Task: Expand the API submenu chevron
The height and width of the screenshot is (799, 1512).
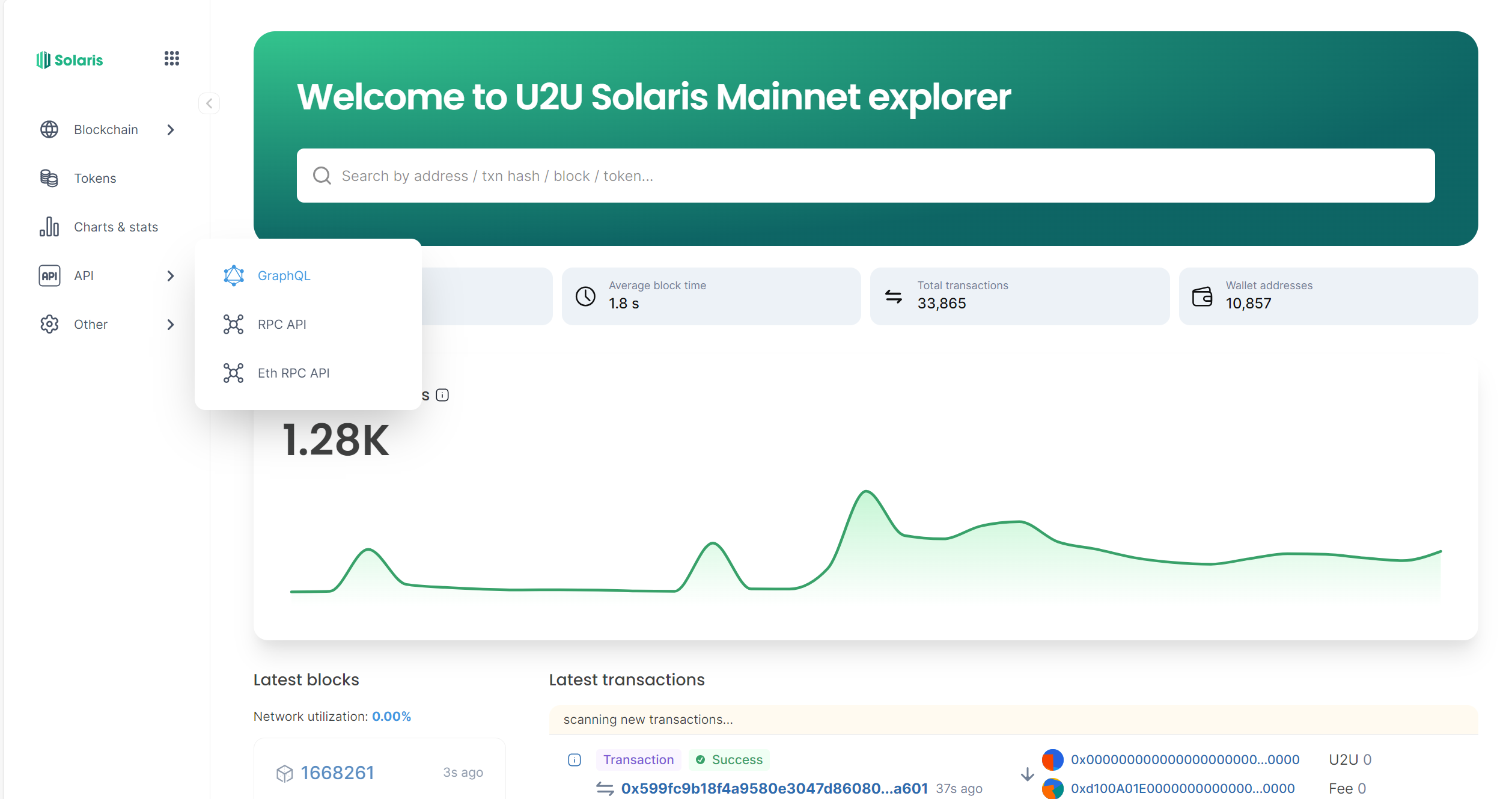Action: pyautogui.click(x=171, y=276)
